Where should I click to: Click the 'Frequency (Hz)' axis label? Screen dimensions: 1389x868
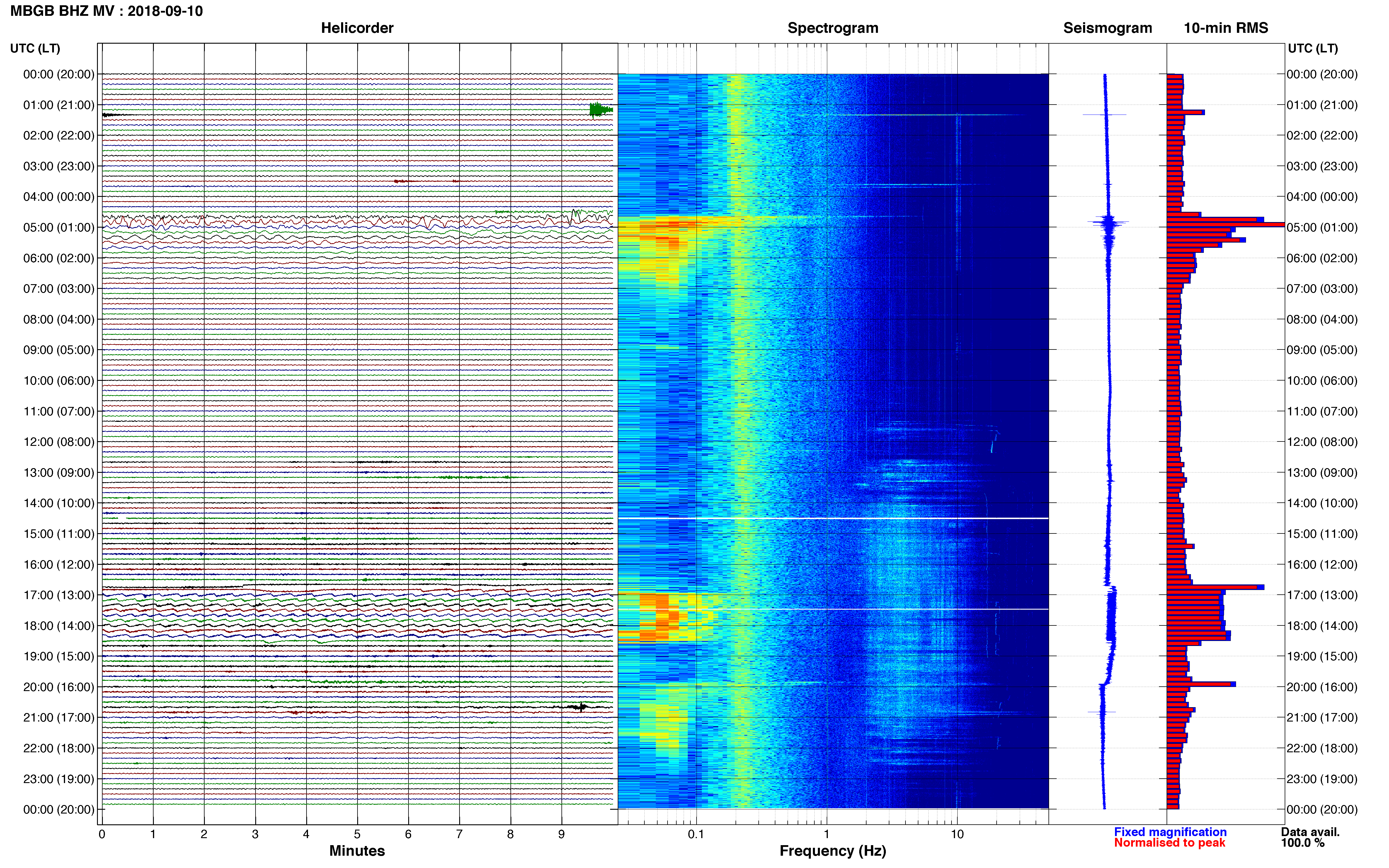(x=833, y=851)
